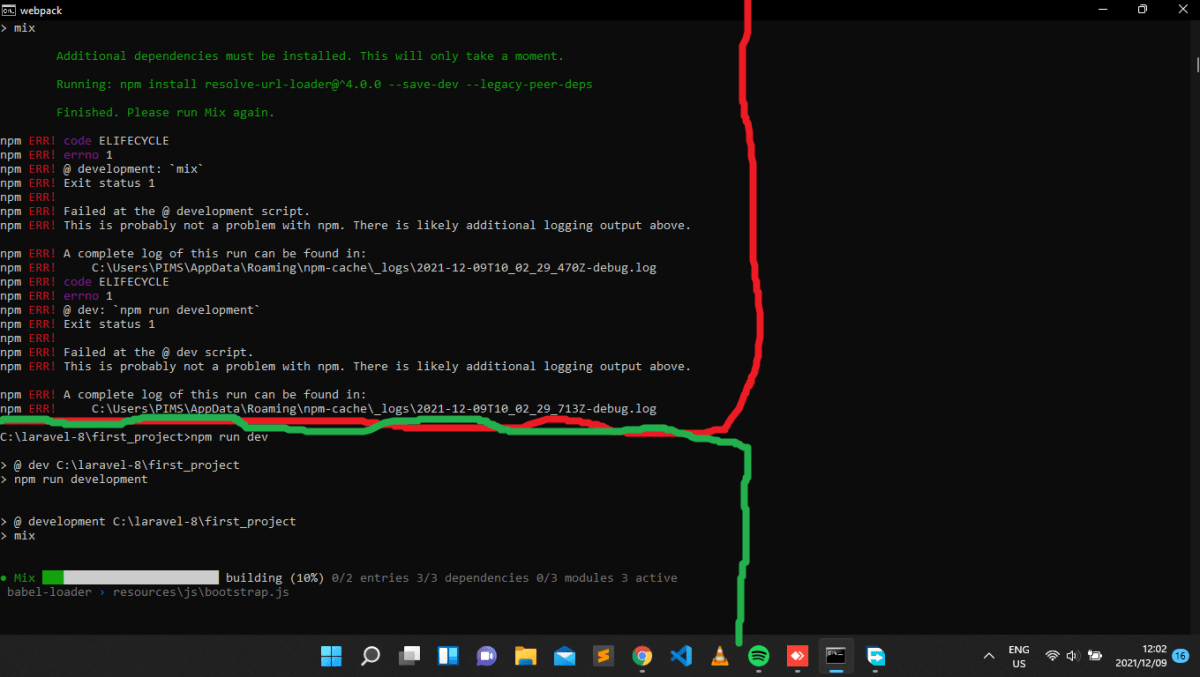The width and height of the screenshot is (1200, 677).
Task: Launch Google Chrome from the taskbar
Action: (642, 656)
